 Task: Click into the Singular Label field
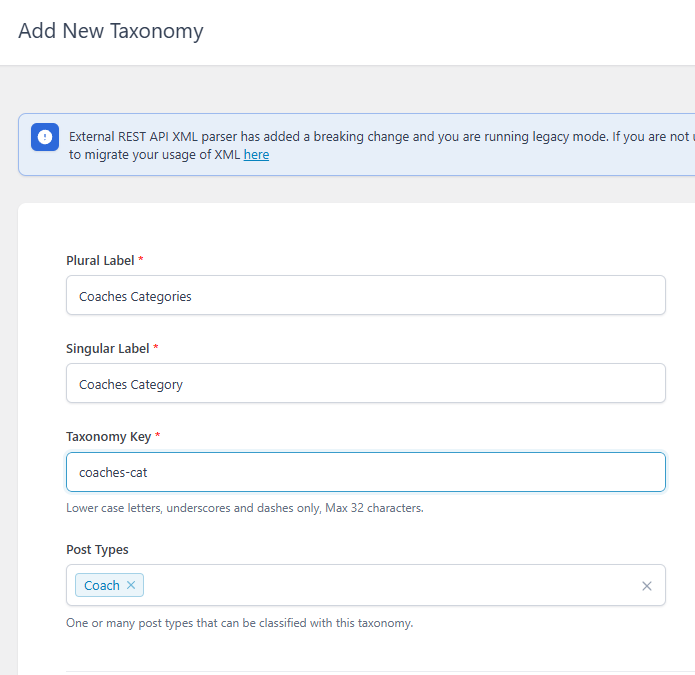click(366, 384)
